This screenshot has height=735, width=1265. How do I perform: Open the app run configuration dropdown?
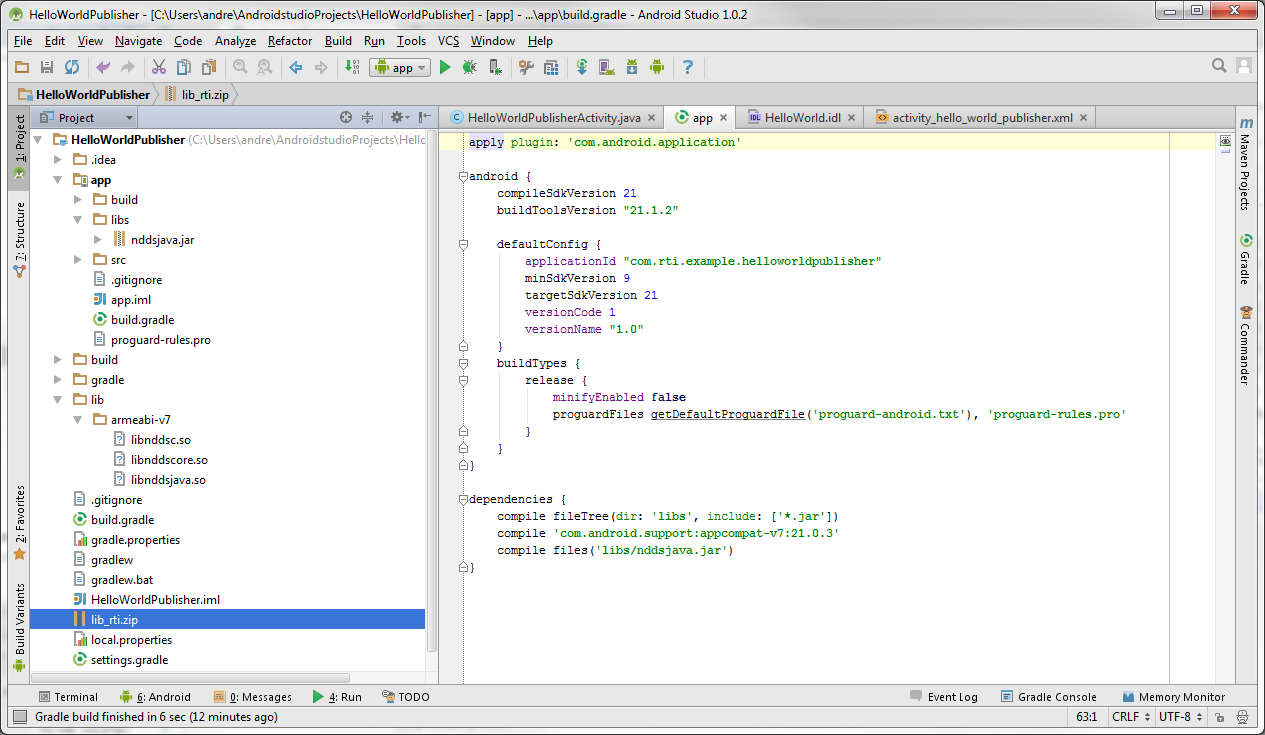coord(400,67)
